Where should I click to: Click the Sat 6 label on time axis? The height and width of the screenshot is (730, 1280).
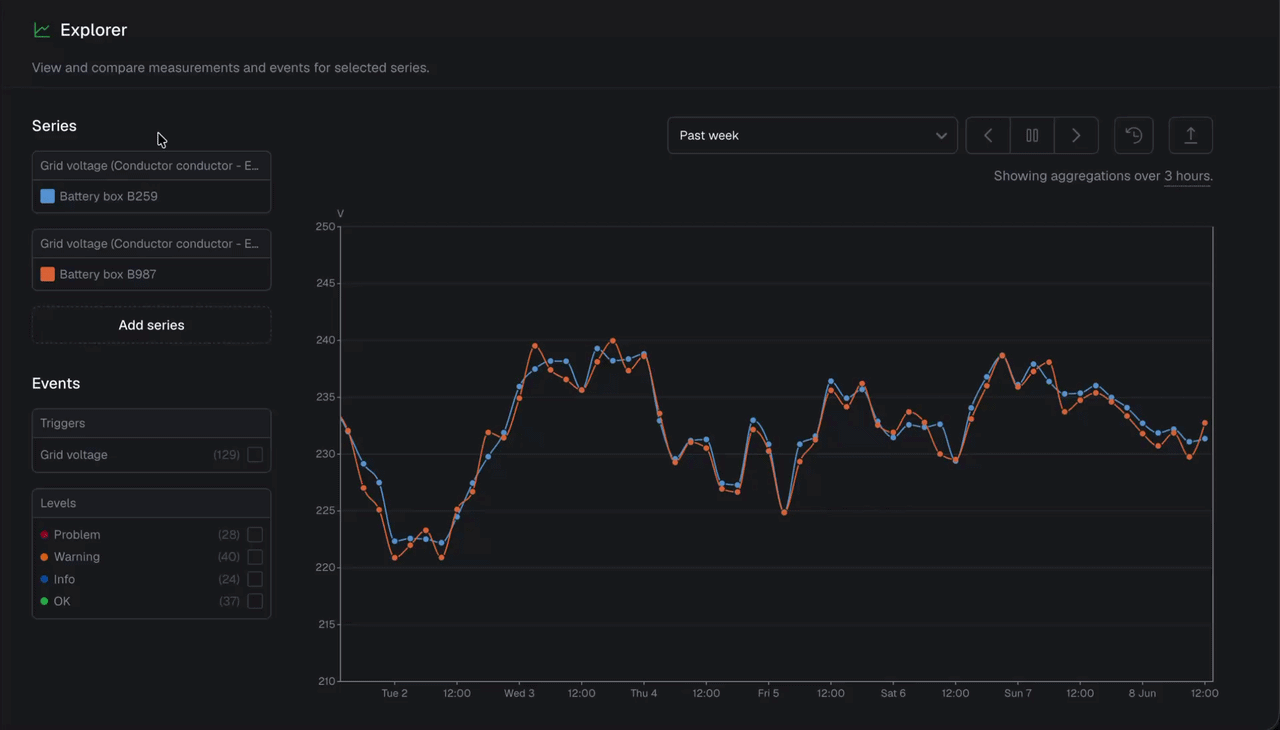893,693
